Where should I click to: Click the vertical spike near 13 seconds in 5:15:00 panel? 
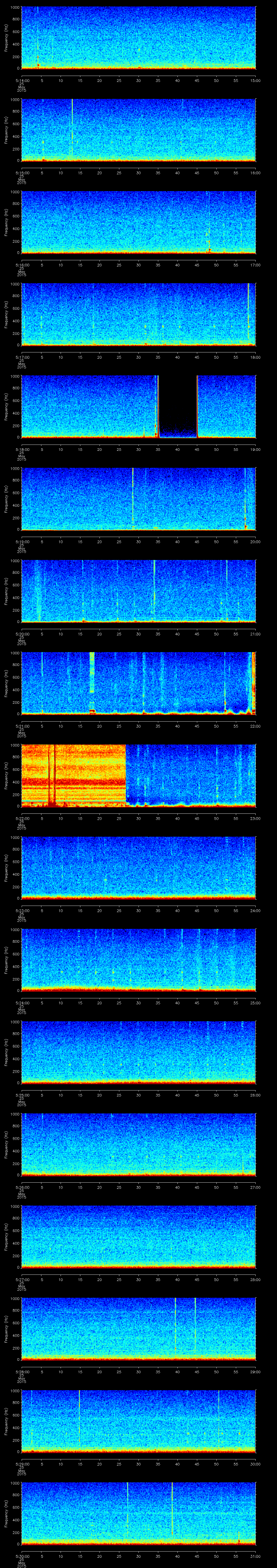point(72,128)
